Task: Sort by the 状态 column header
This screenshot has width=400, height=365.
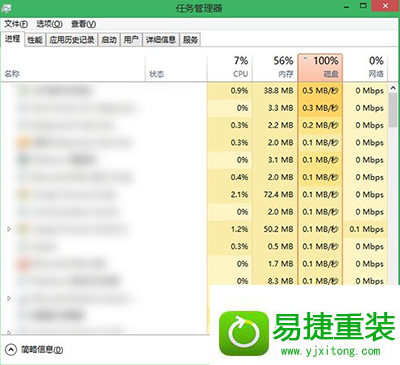Action: click(176, 68)
